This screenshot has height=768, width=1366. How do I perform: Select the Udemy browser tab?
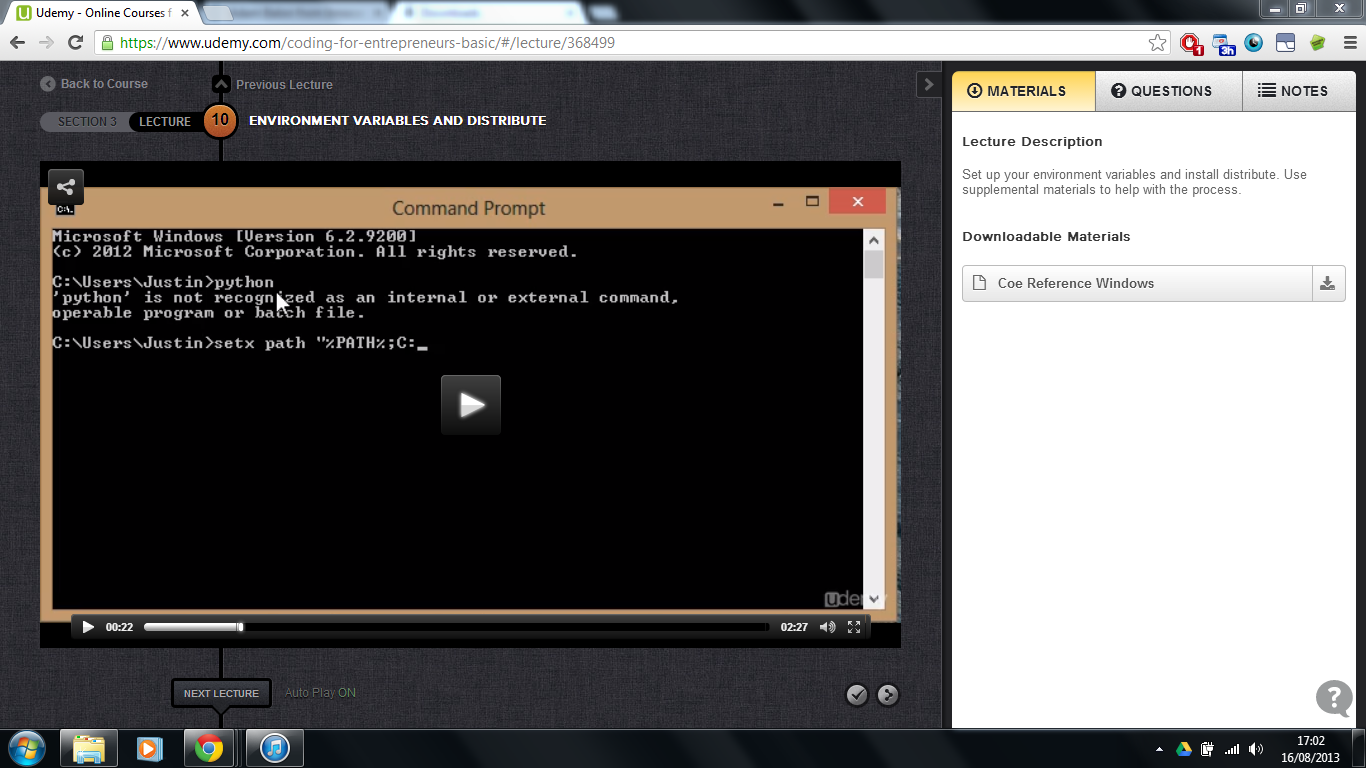click(x=100, y=13)
